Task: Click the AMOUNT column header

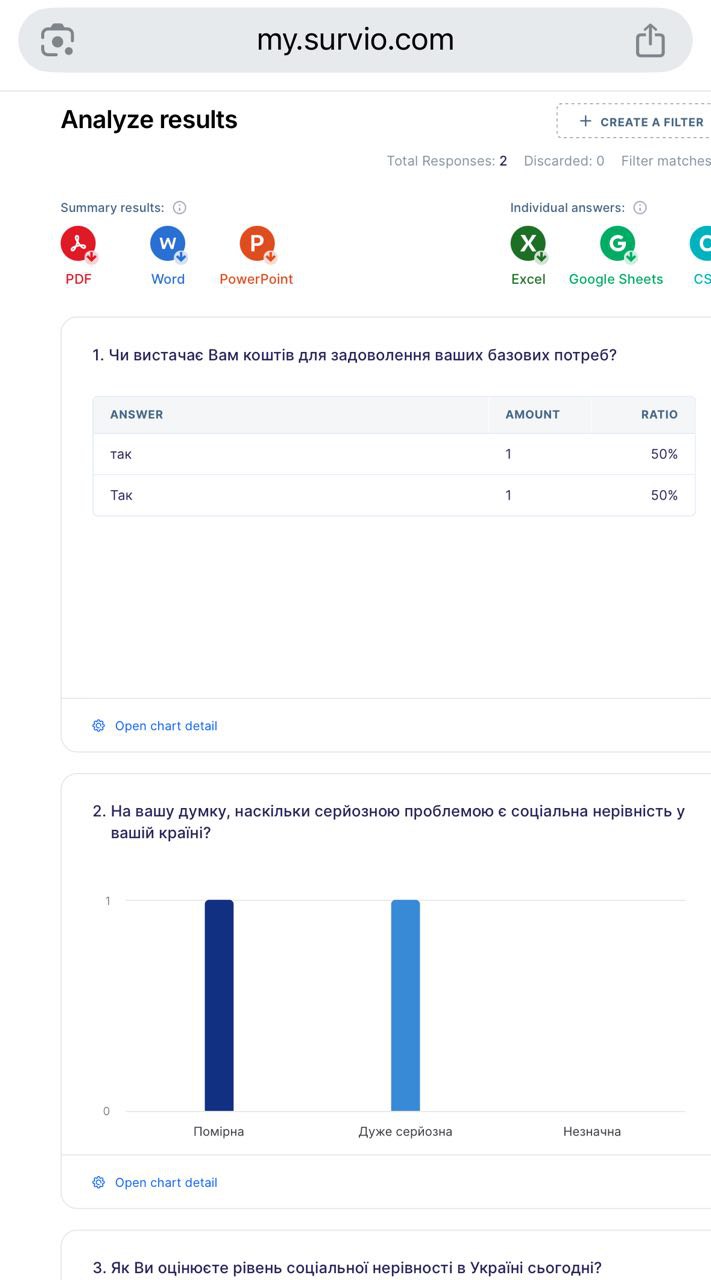Action: [532, 414]
